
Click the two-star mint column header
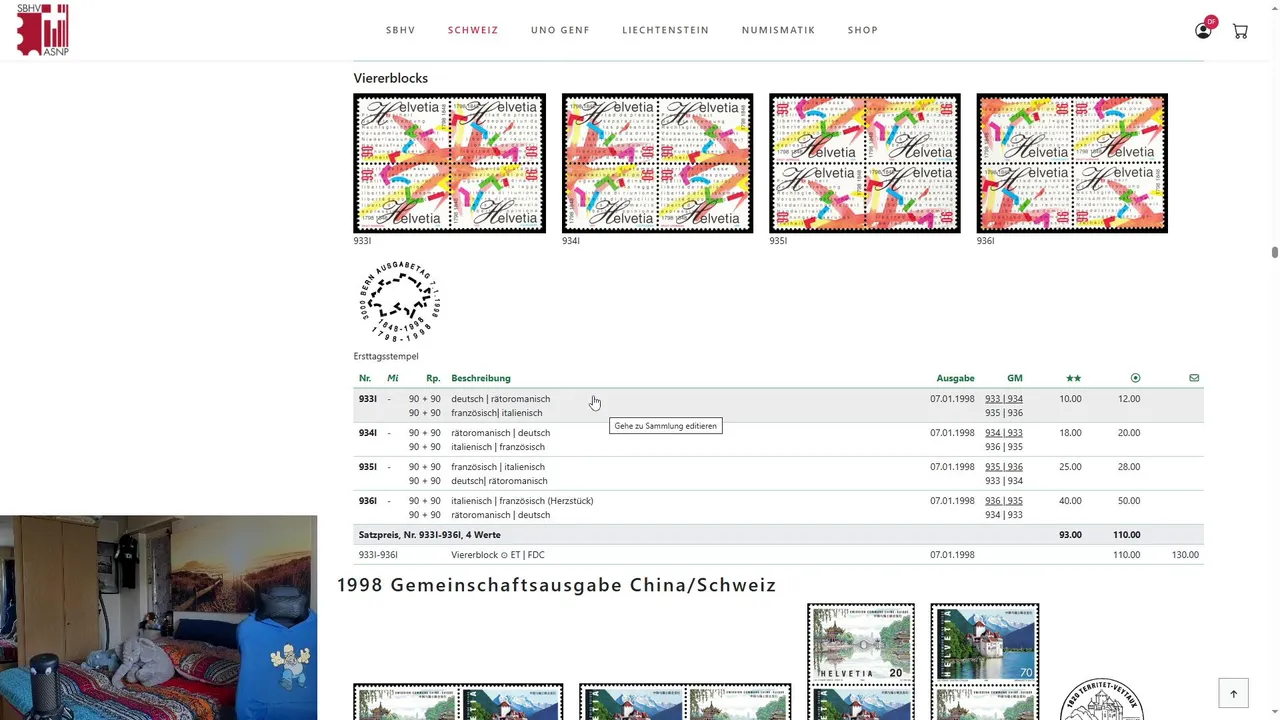pyautogui.click(x=1073, y=378)
